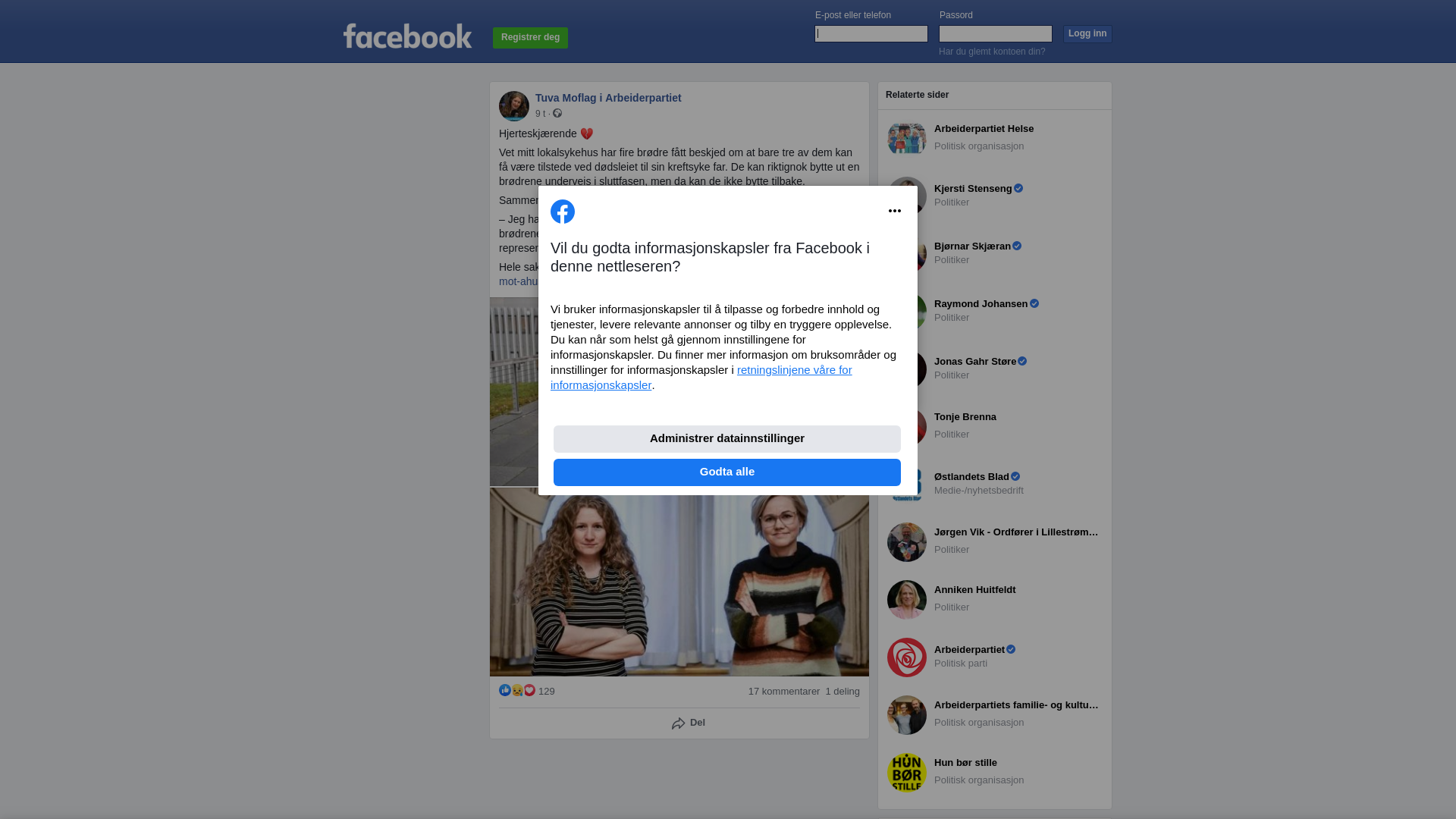The width and height of the screenshot is (1456, 819).
Task: Focus the E-post eller telefon field
Action: click(x=871, y=33)
